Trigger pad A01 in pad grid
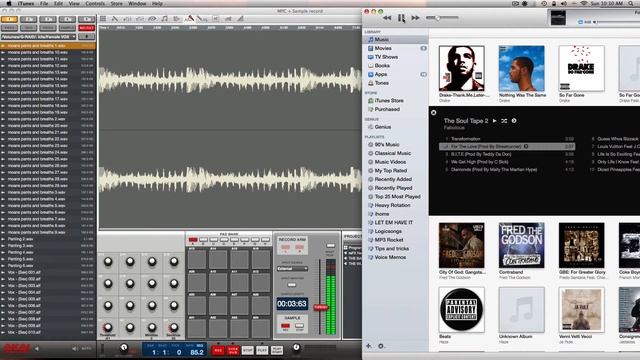 (197, 329)
